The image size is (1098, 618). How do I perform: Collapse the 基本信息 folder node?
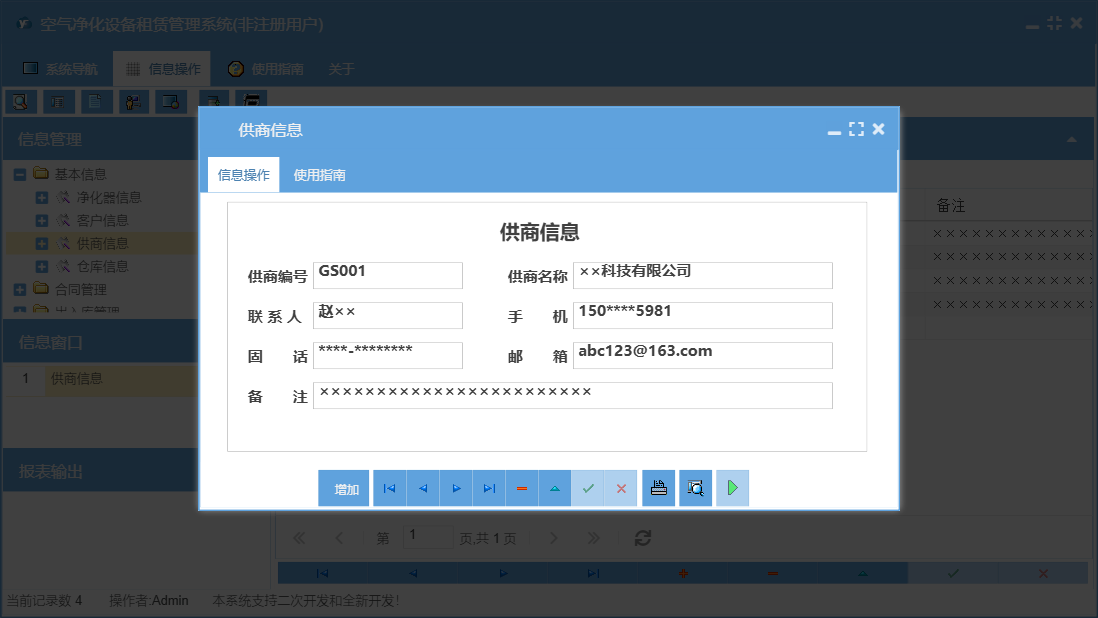coord(18,174)
